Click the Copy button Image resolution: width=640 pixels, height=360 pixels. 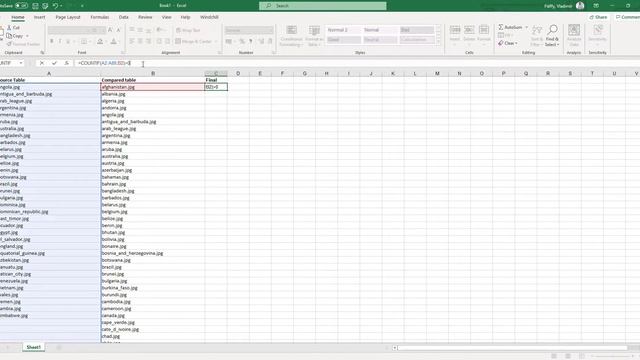pos(15,36)
